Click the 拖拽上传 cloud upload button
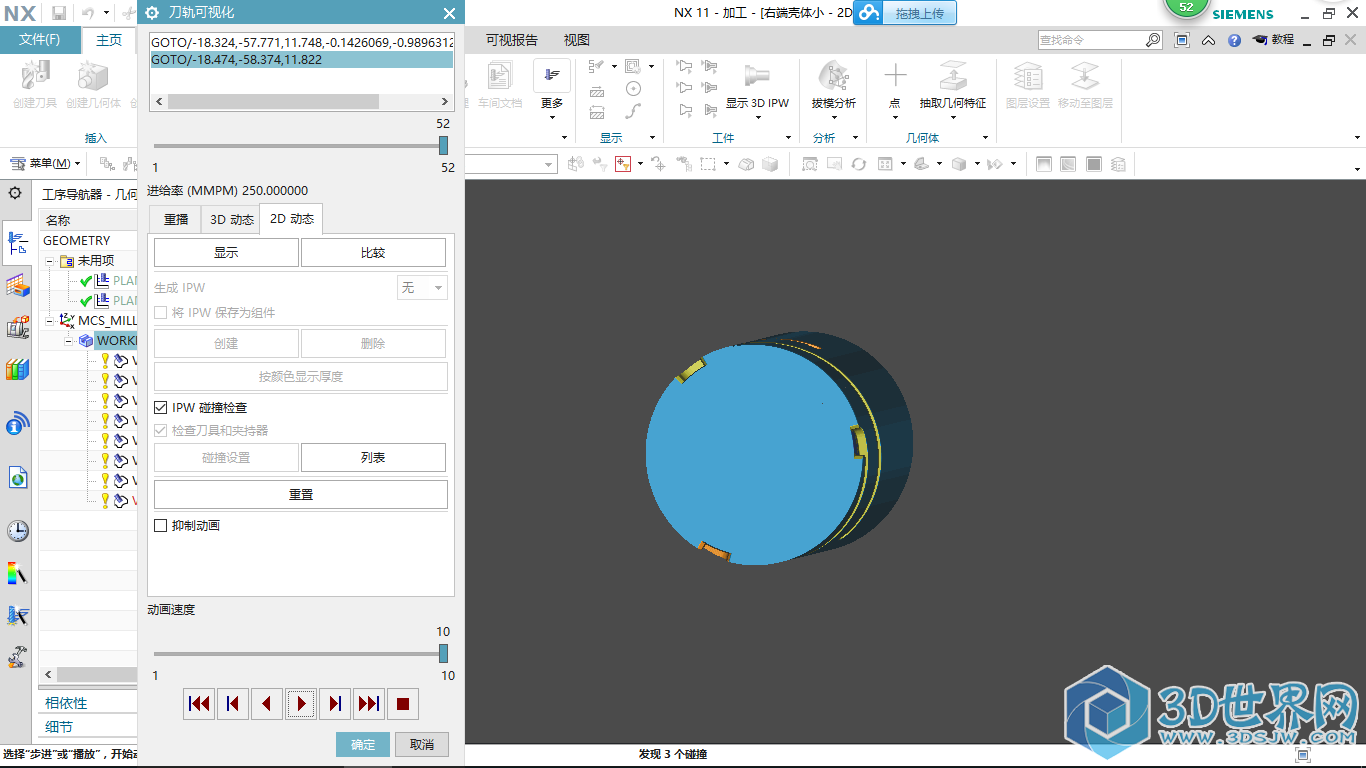1366x768 pixels. (905, 13)
